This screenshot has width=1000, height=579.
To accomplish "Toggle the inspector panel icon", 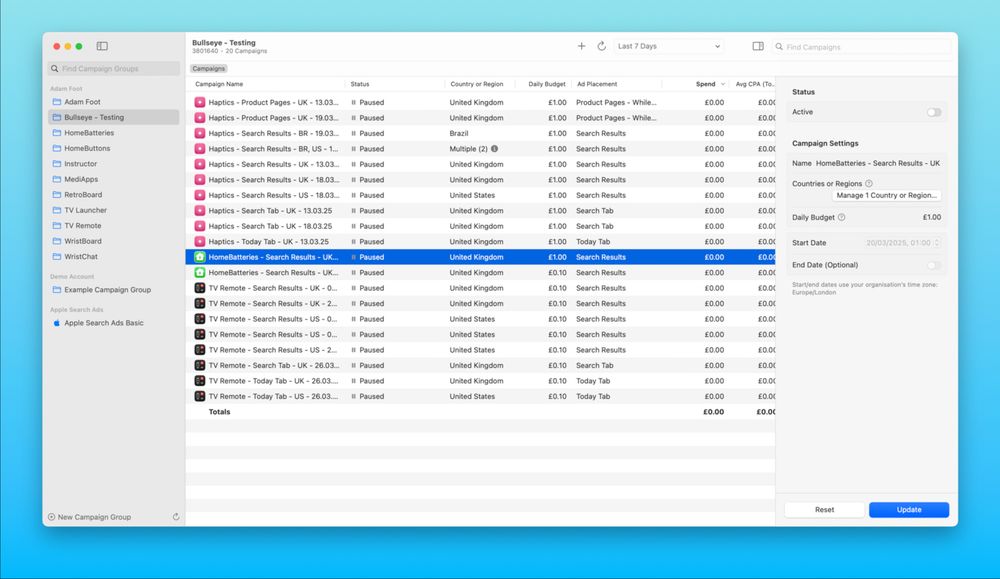I will (x=758, y=46).
